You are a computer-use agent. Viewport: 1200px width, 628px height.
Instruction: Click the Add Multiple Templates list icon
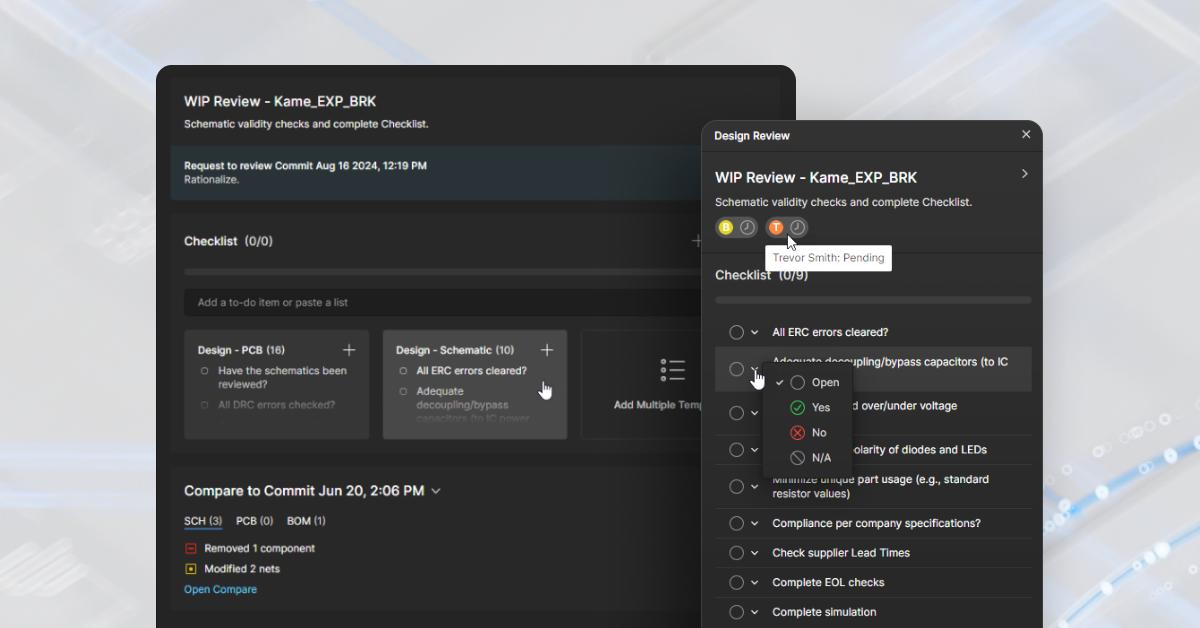[673, 370]
